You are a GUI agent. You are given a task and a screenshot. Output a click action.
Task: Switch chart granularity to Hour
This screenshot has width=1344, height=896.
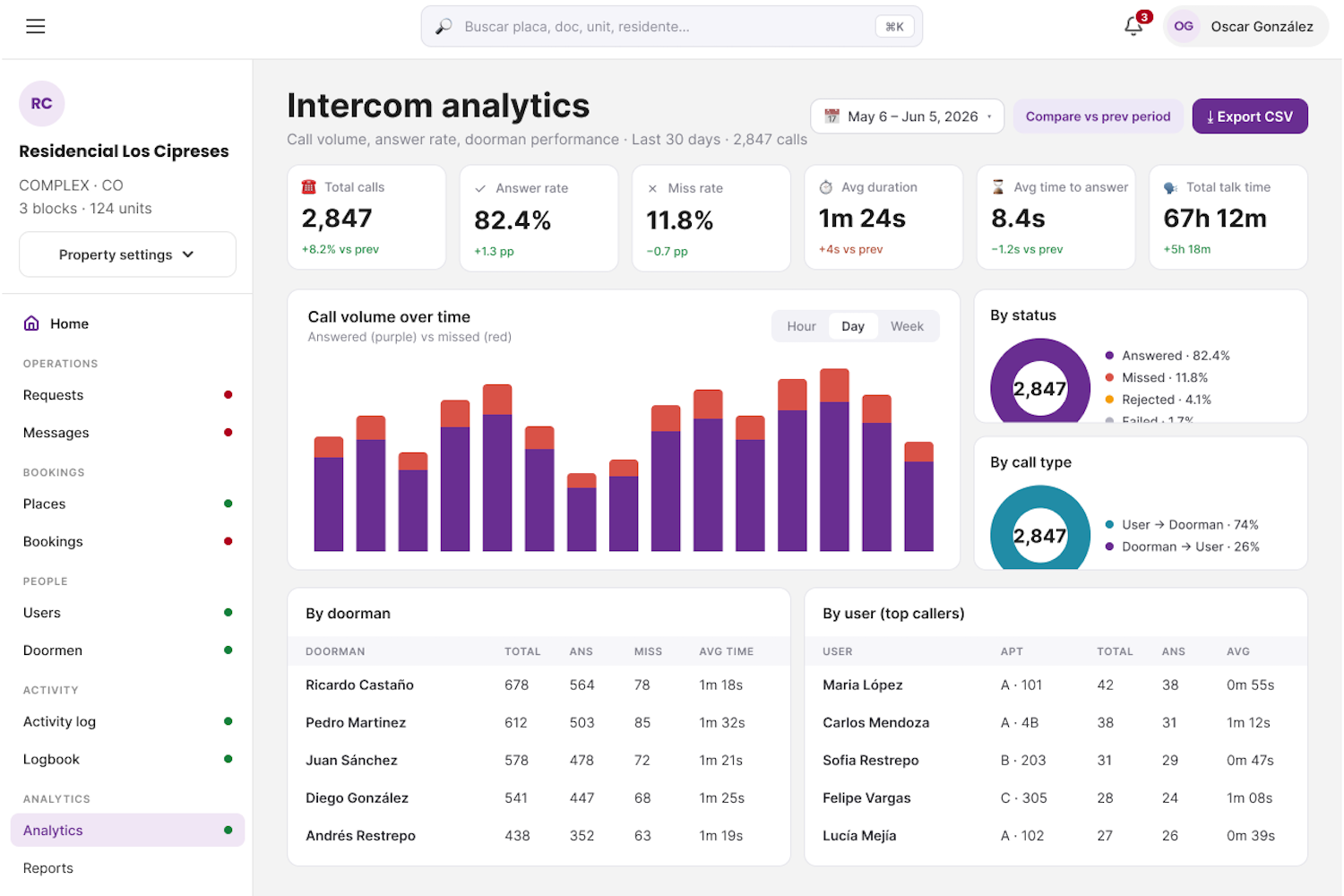(x=801, y=326)
